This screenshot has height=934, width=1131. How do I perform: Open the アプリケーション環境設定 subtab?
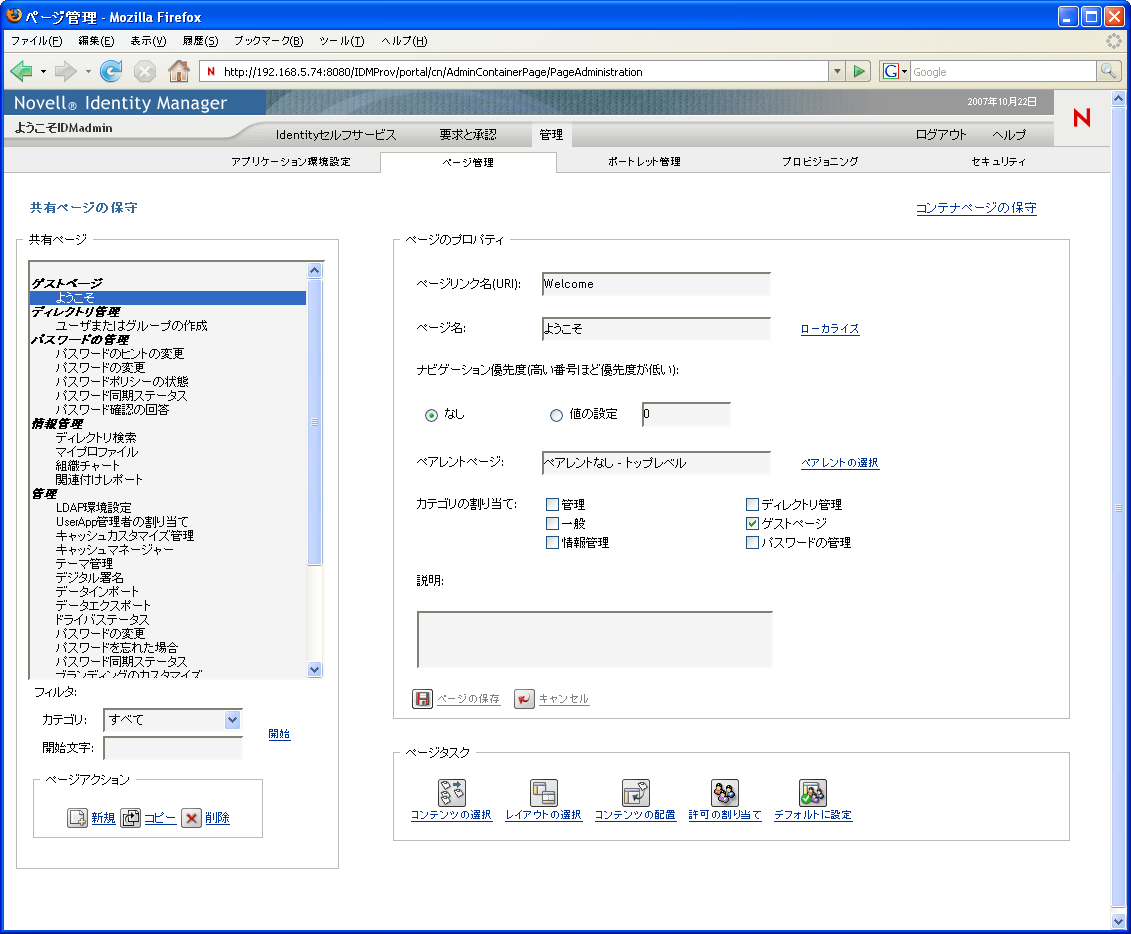[291, 162]
